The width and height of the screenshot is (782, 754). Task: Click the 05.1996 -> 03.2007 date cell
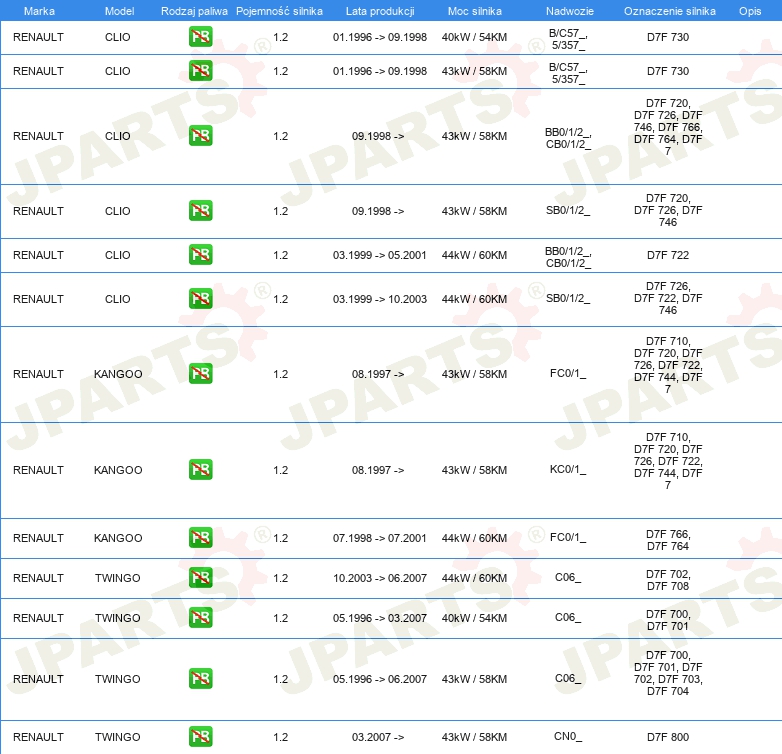click(x=380, y=618)
